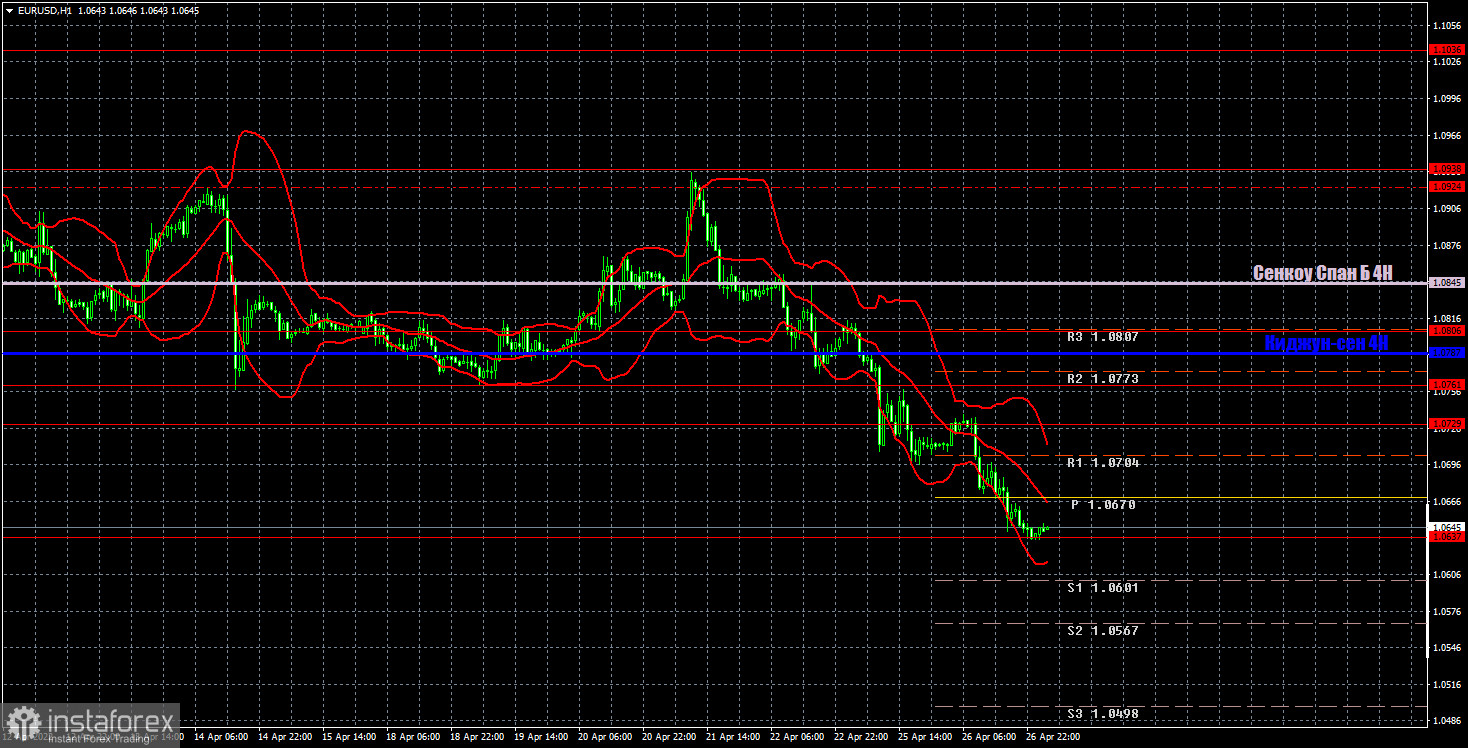Select the 1.0966 price axis label
Screen dimensions: 1468x748
pos(1447,135)
